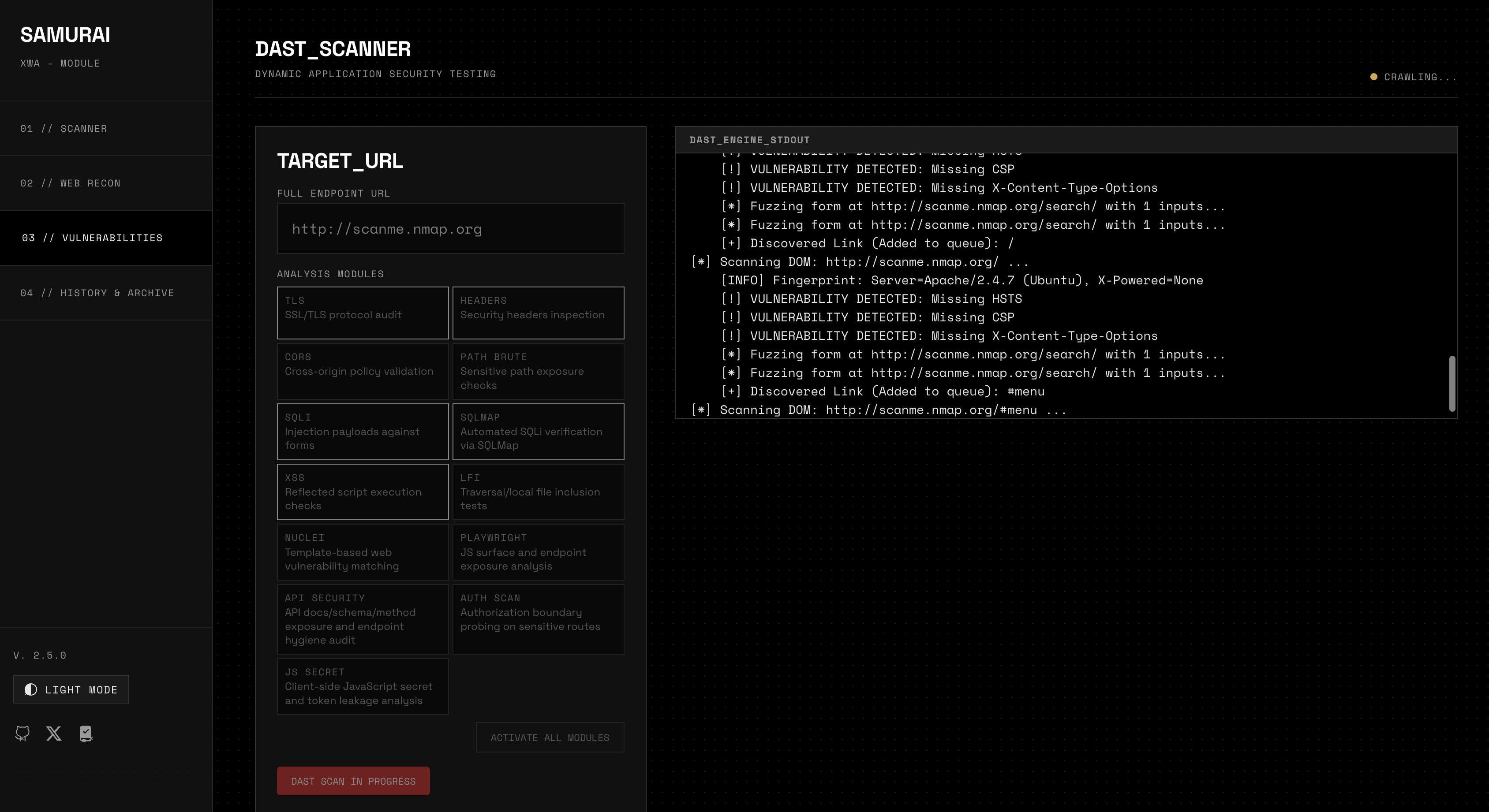Open 01 // Scanner section
Image resolution: width=1489 pixels, height=812 pixels.
(x=106, y=128)
